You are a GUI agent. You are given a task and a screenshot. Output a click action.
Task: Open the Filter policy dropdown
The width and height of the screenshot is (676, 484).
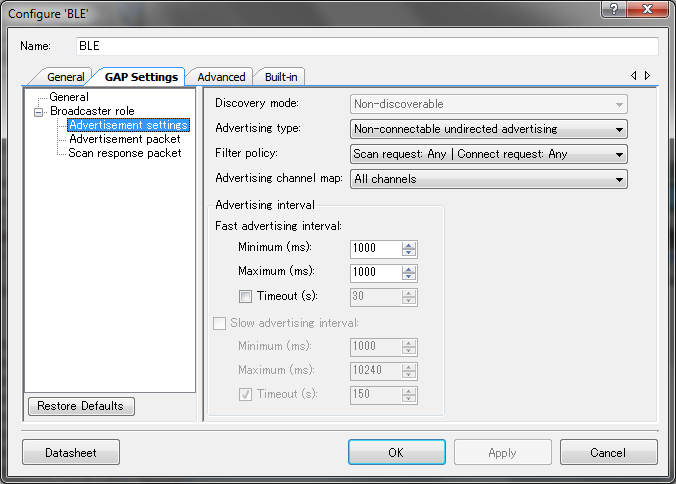click(x=488, y=154)
